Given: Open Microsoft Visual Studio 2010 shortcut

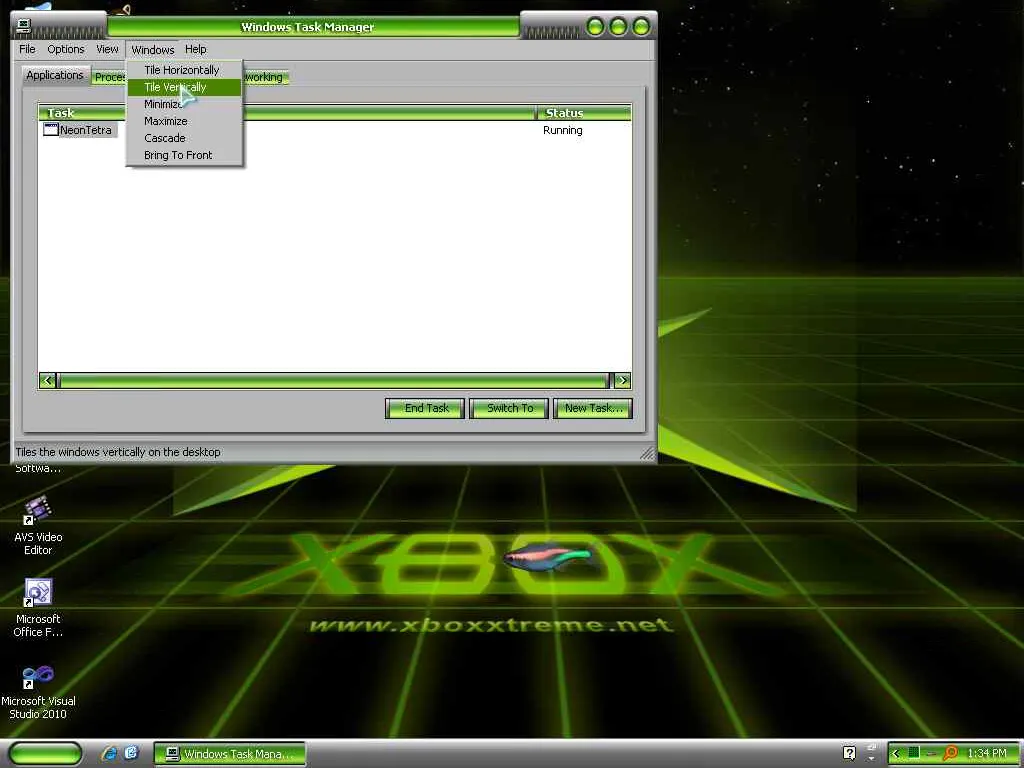Looking at the screenshot, I should [38, 691].
